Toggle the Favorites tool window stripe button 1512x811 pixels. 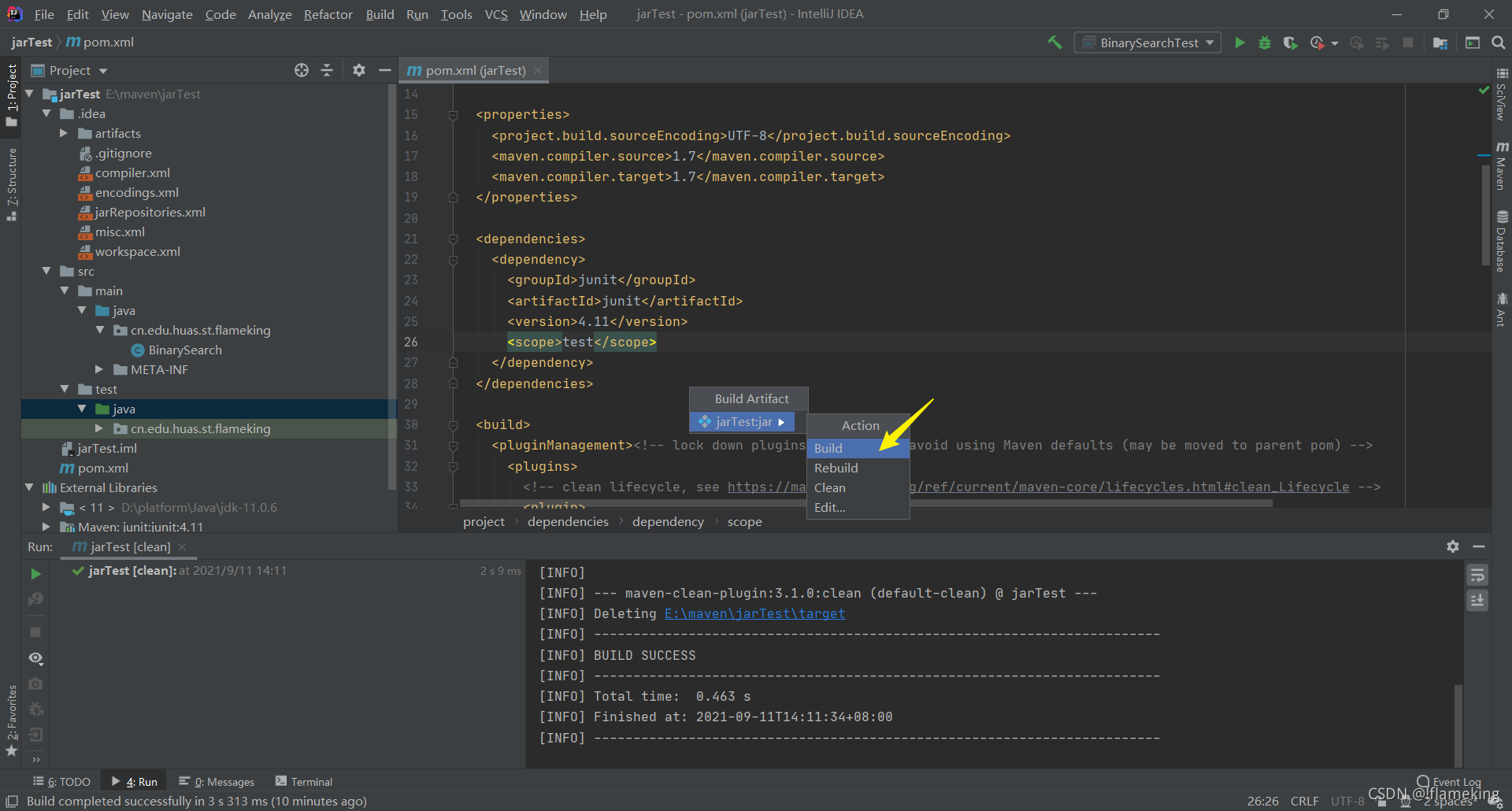[11, 720]
